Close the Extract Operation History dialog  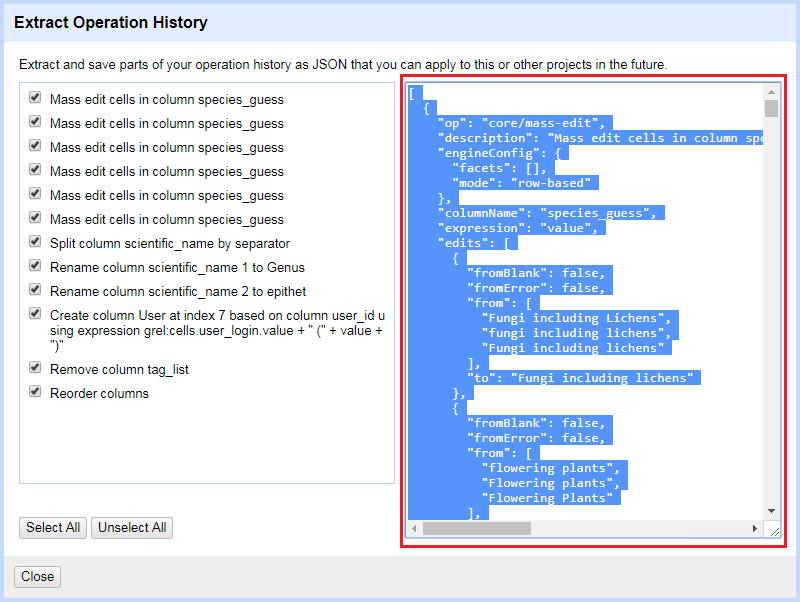pyautogui.click(x=36, y=576)
